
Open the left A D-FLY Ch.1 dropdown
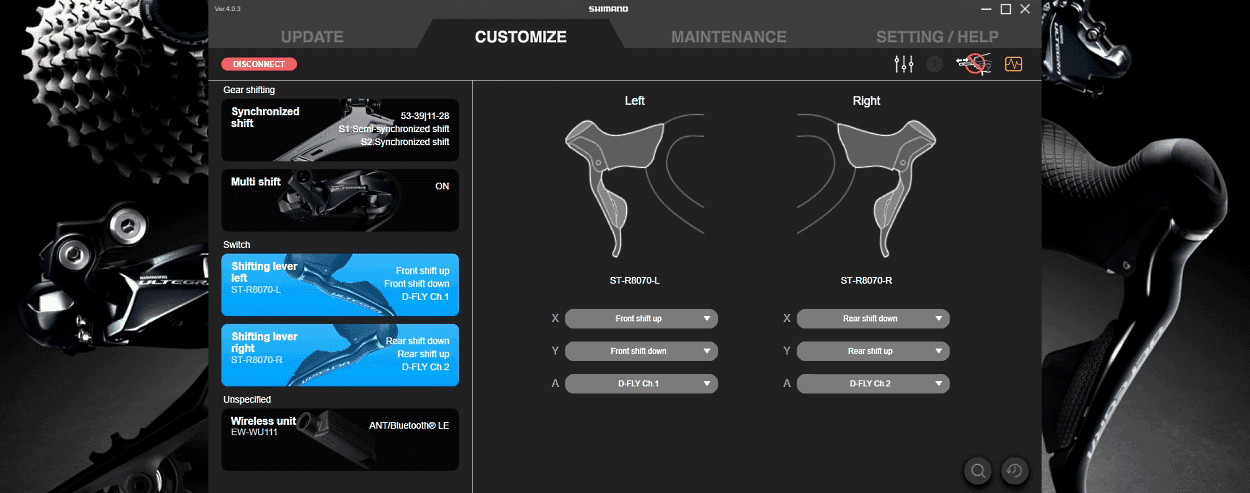(x=641, y=383)
